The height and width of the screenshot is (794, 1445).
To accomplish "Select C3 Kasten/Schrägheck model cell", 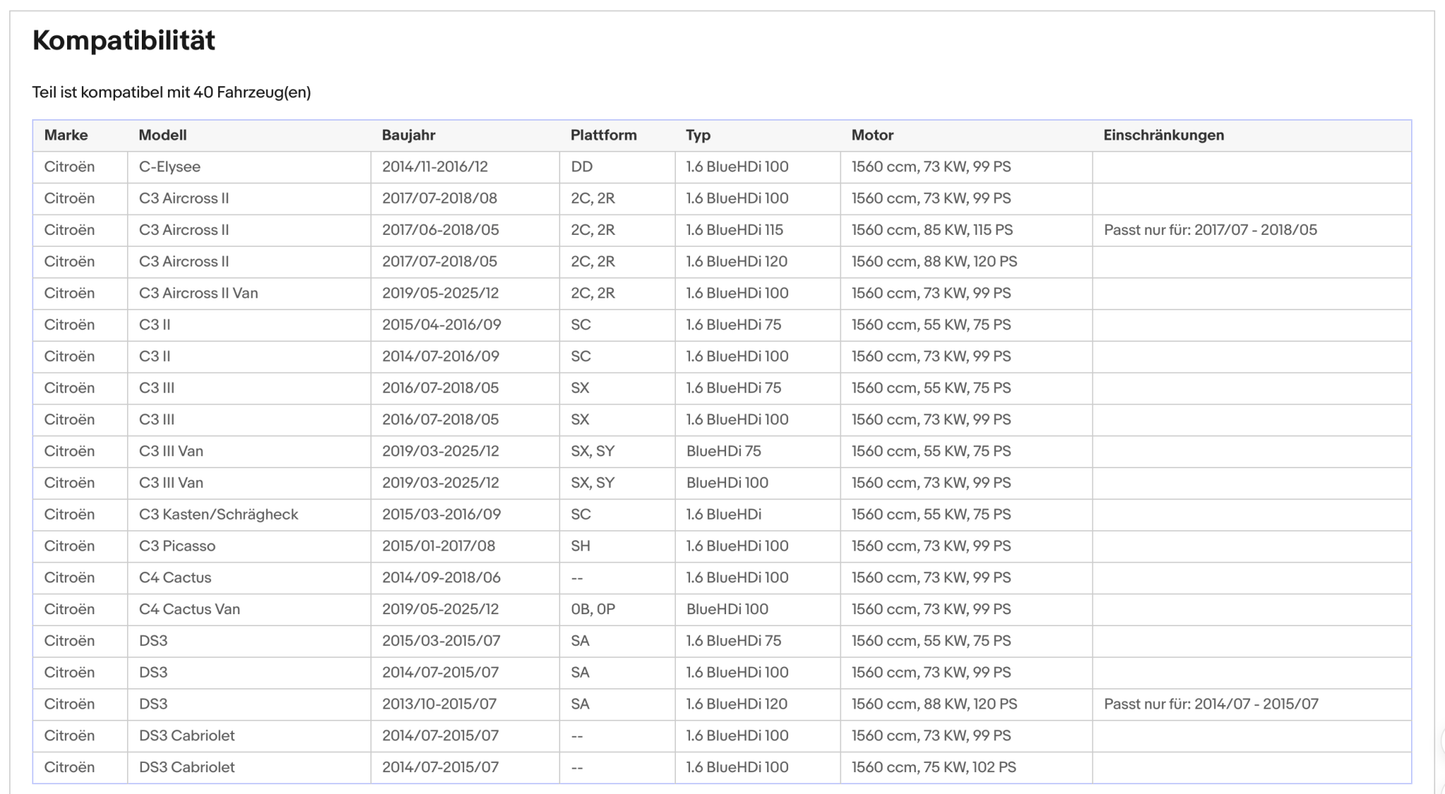I will tap(249, 514).
